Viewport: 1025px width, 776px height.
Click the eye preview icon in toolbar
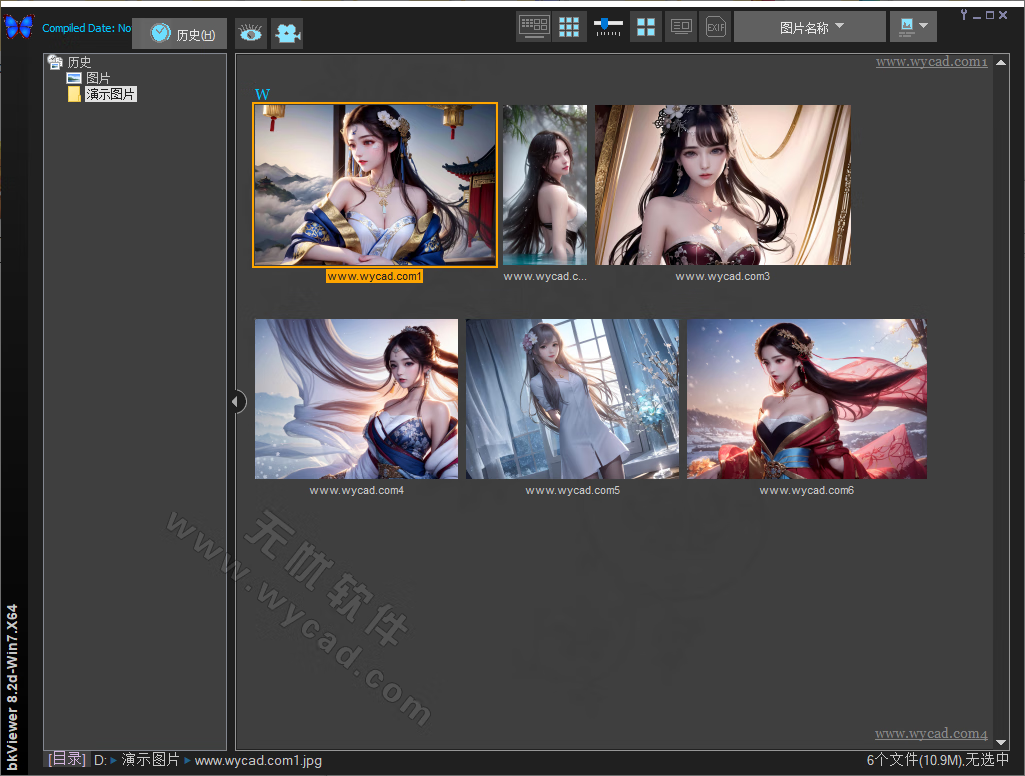click(x=250, y=32)
